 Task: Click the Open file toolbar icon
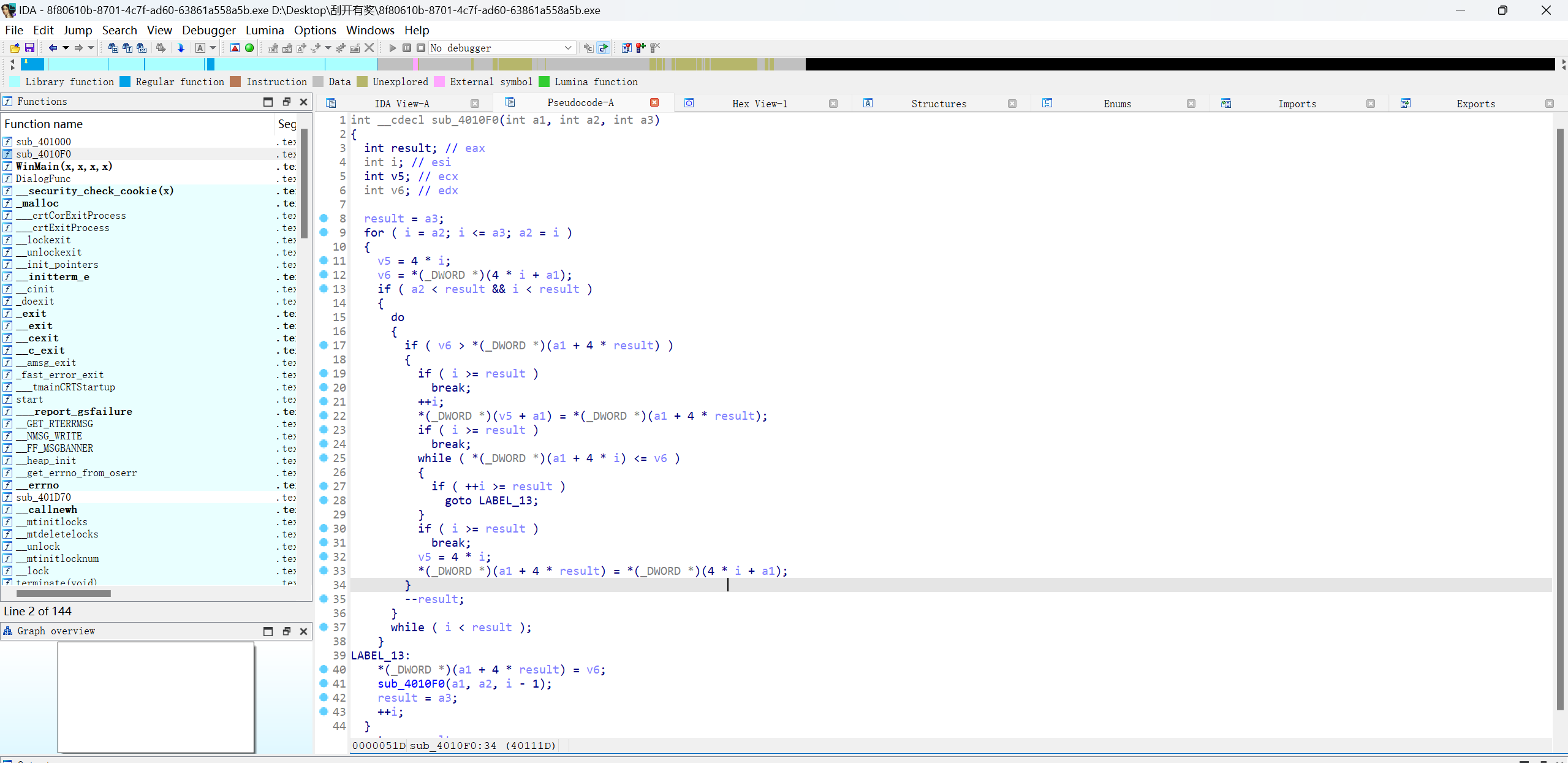(15, 48)
